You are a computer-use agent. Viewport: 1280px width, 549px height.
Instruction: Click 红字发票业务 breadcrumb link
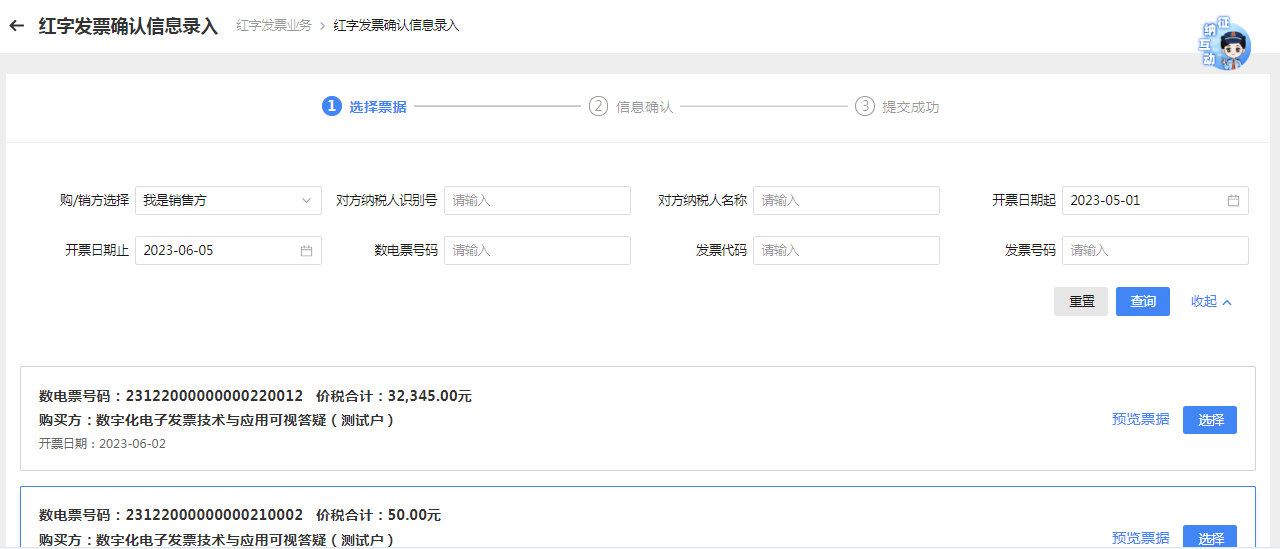coord(274,26)
